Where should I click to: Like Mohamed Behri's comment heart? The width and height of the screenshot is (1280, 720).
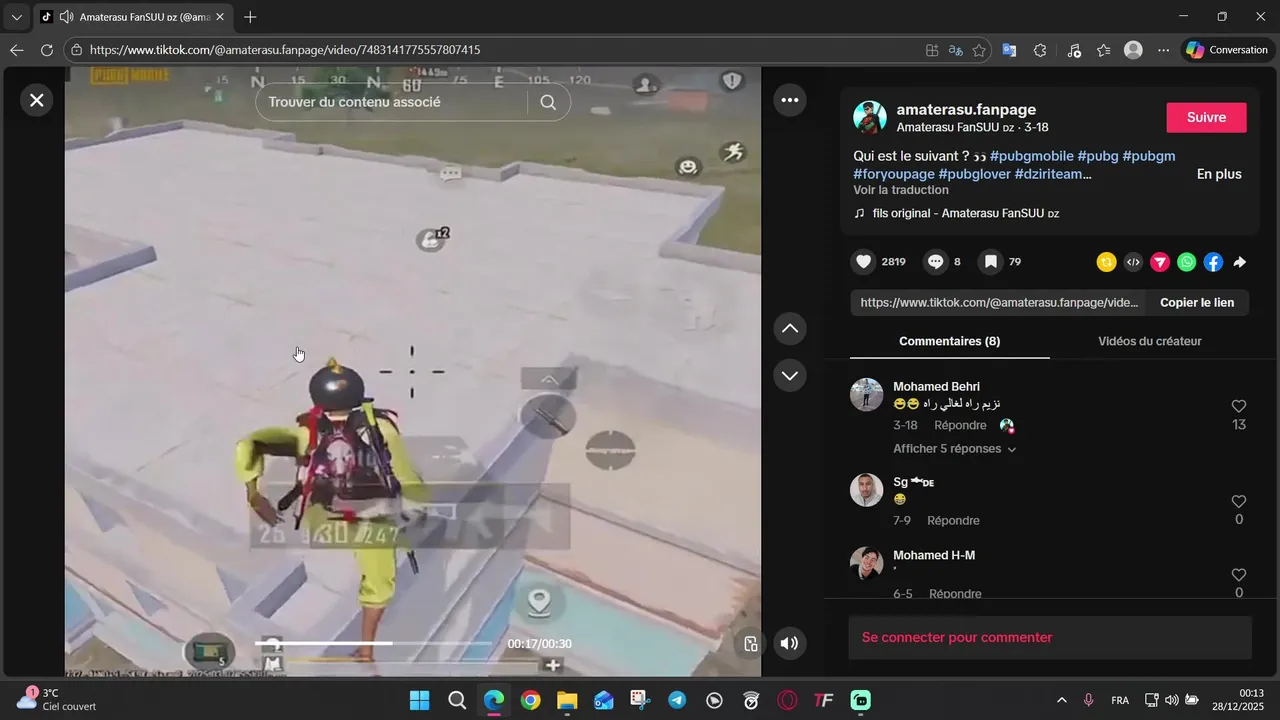coord(1239,406)
